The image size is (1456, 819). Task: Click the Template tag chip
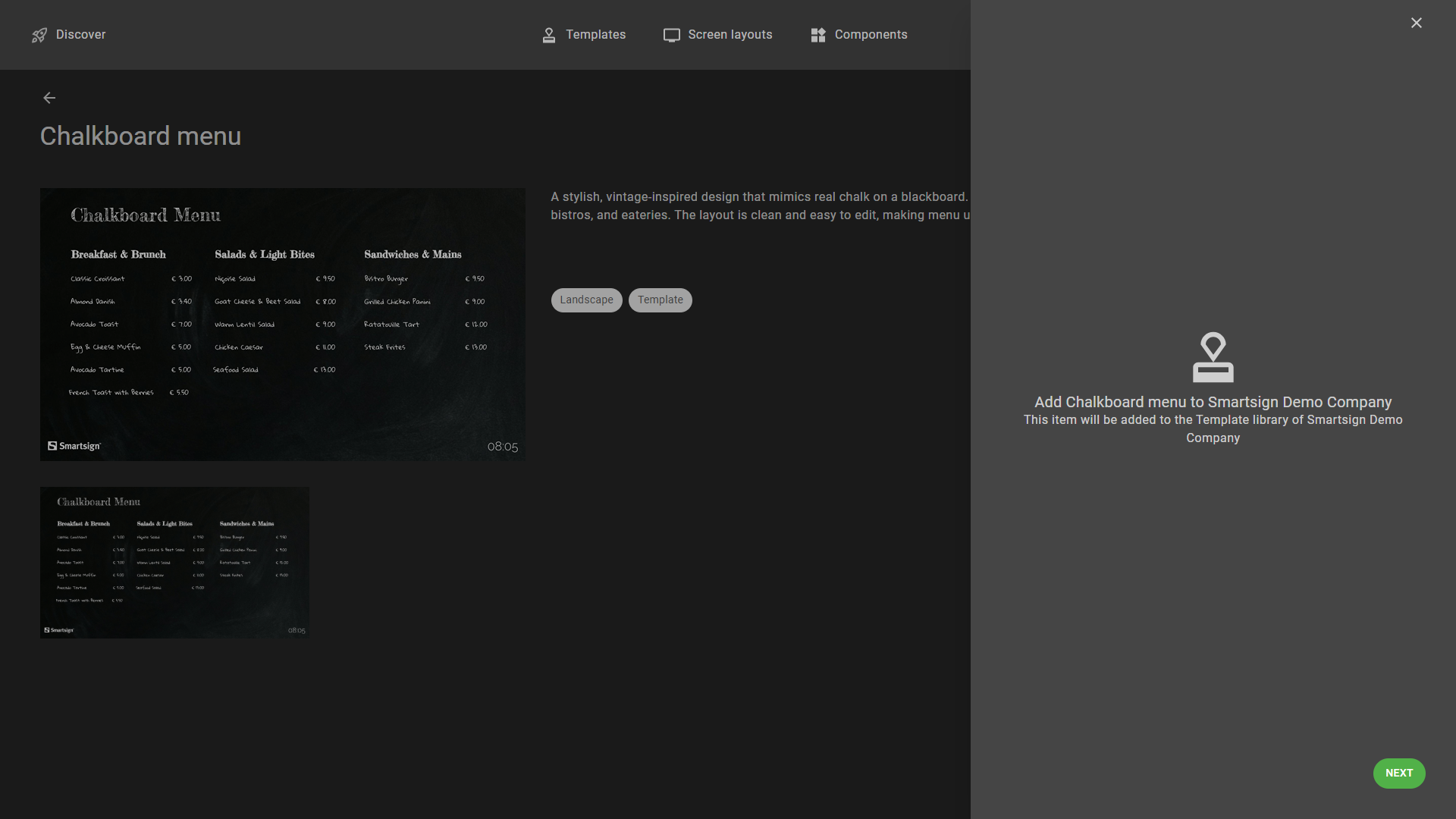click(x=660, y=300)
